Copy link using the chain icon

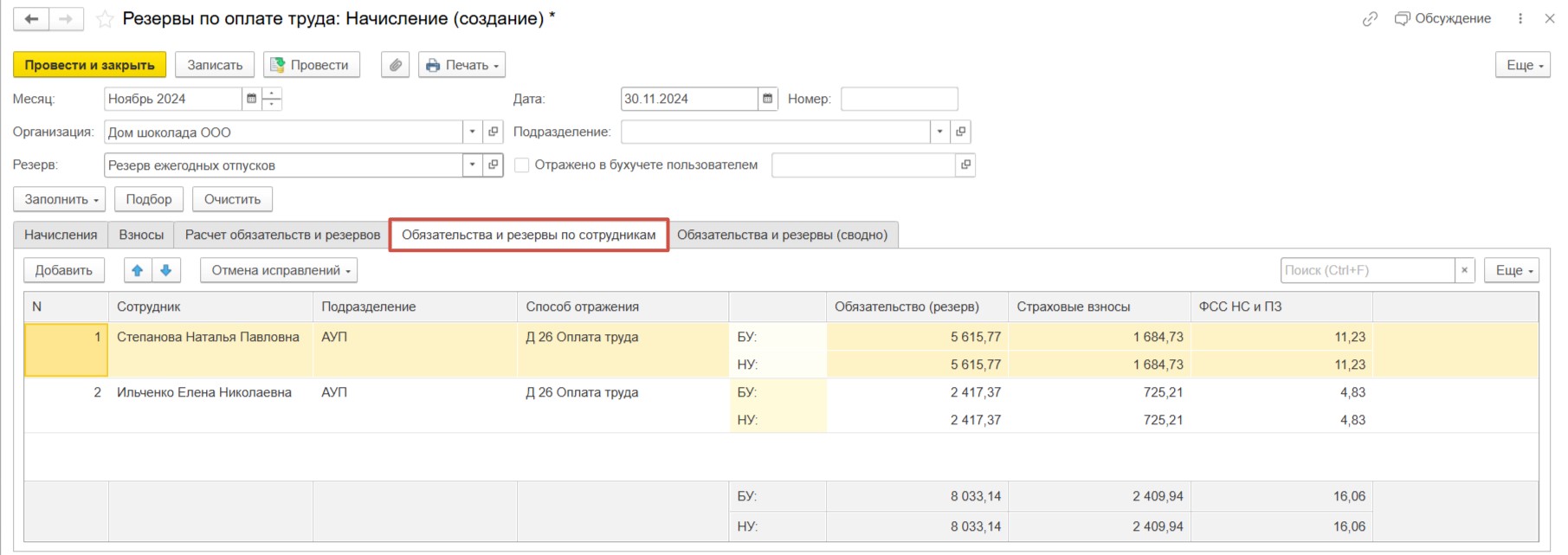pos(1370,18)
